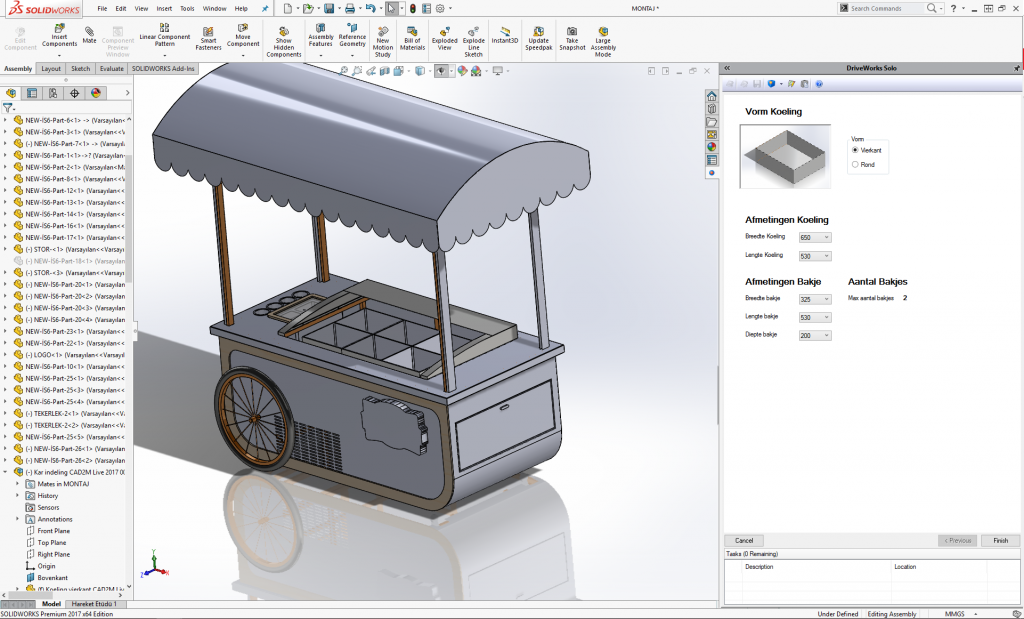The height and width of the screenshot is (619, 1024).
Task: Open the Lengte bakje dropdown
Action: click(x=815, y=317)
